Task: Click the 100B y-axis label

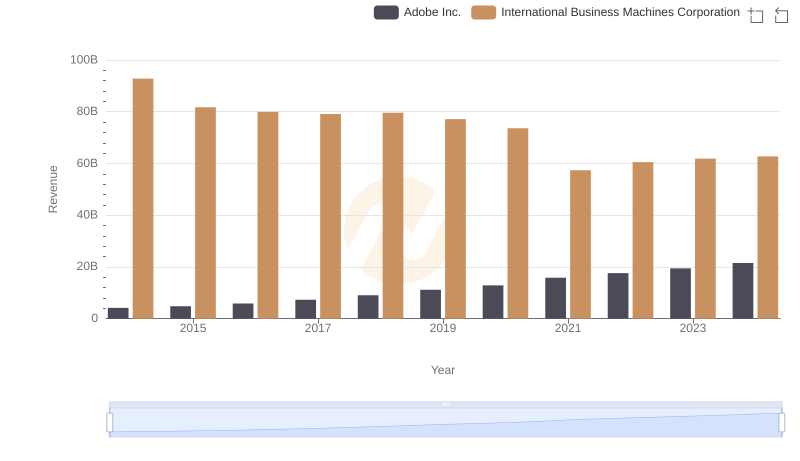Action: click(84, 60)
